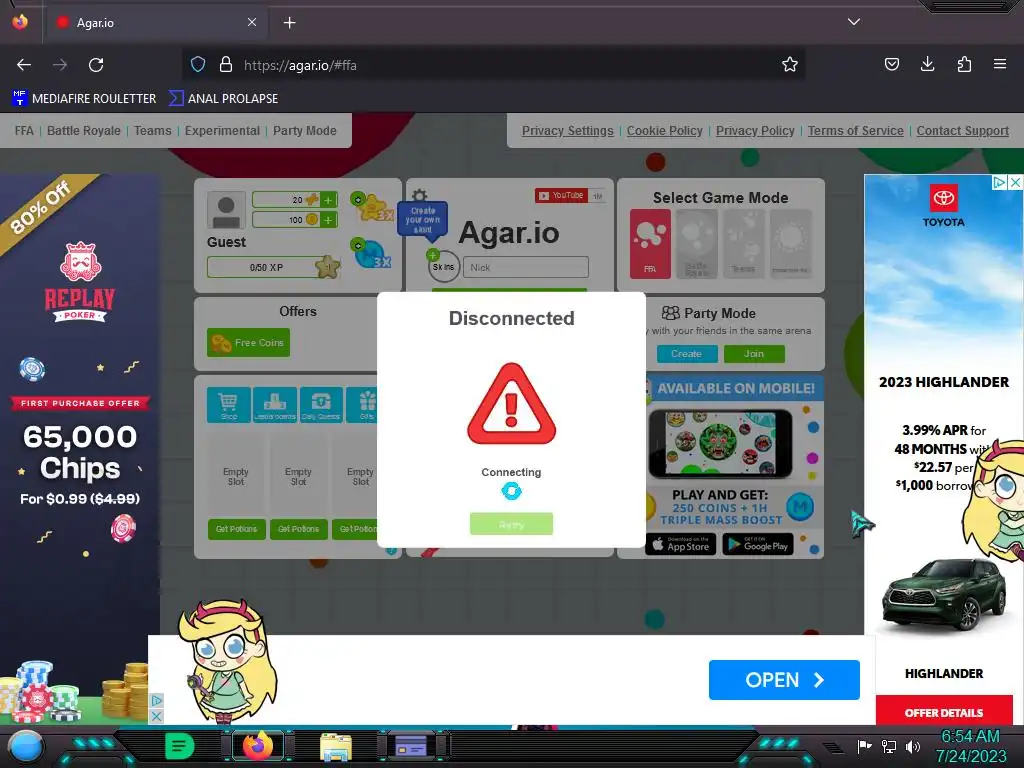Select the Teams game mode tile
Screen dimensions: 1024x768
(x=744, y=244)
